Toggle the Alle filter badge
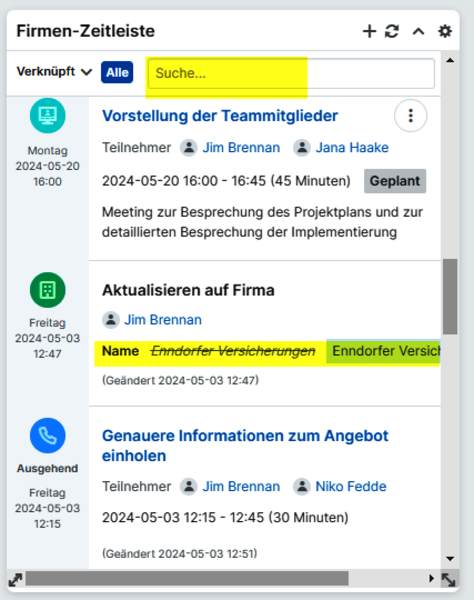 (x=117, y=72)
